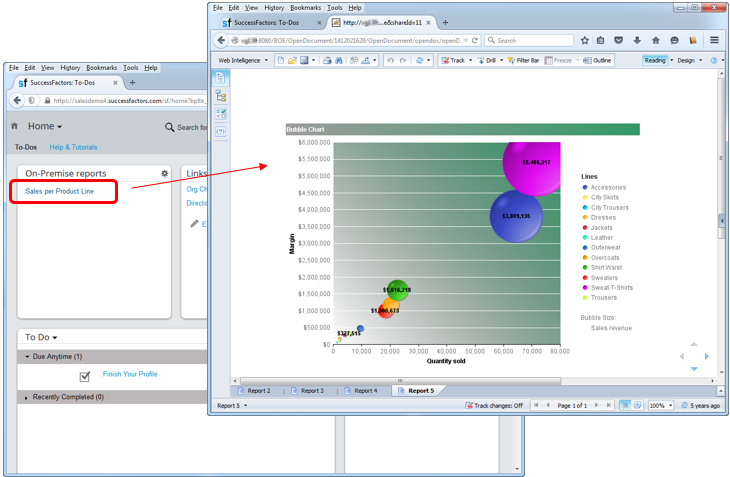Click the Search field in front browser
Image resolution: width=730 pixels, height=477 pixels.
(529, 40)
